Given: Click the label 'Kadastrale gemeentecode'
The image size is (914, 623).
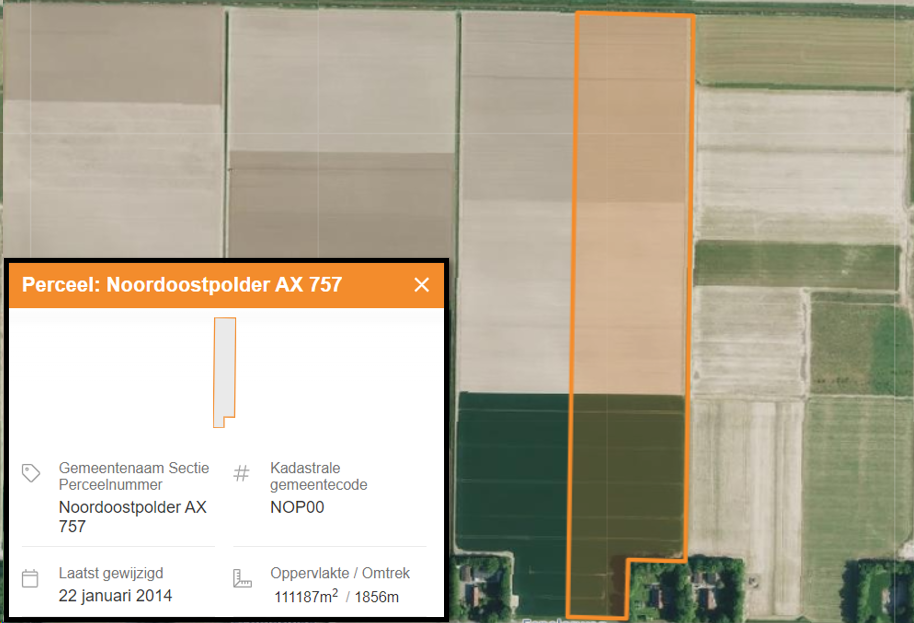Looking at the screenshot, I should pos(318,476).
